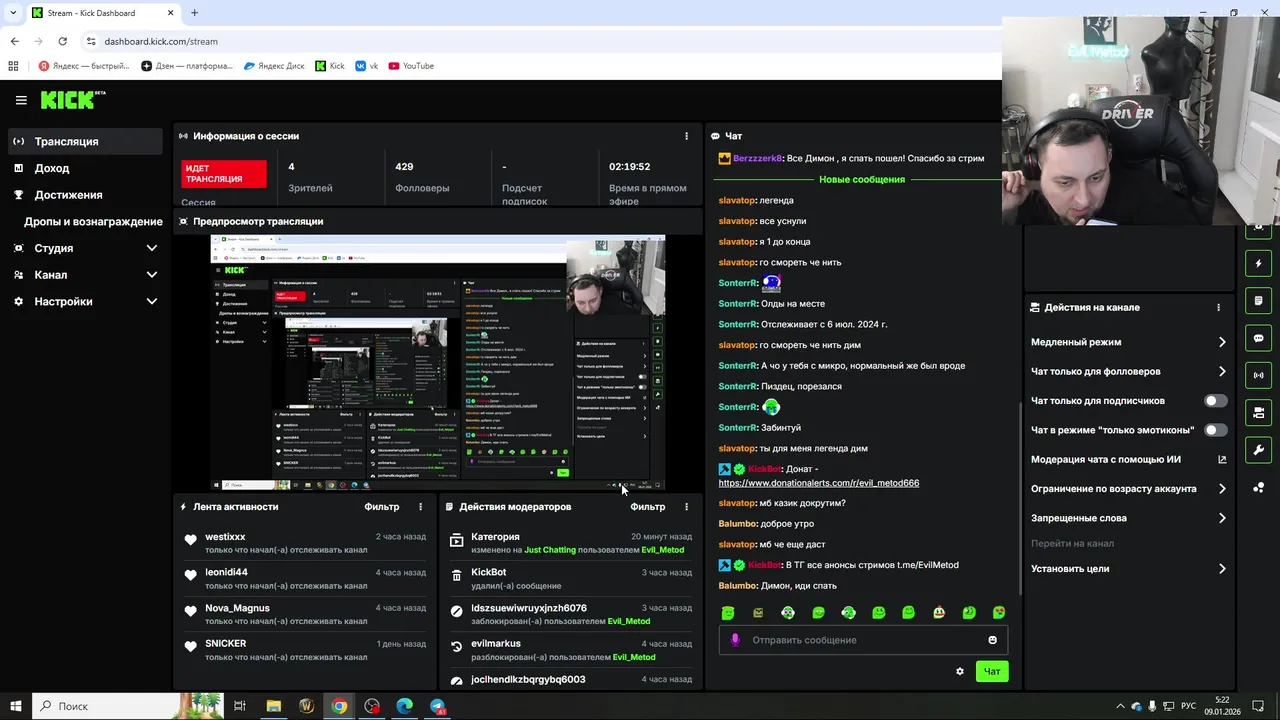Click Nova_Magnus in activity feed
Image resolution: width=1280 pixels, height=720 pixels.
coord(237,608)
